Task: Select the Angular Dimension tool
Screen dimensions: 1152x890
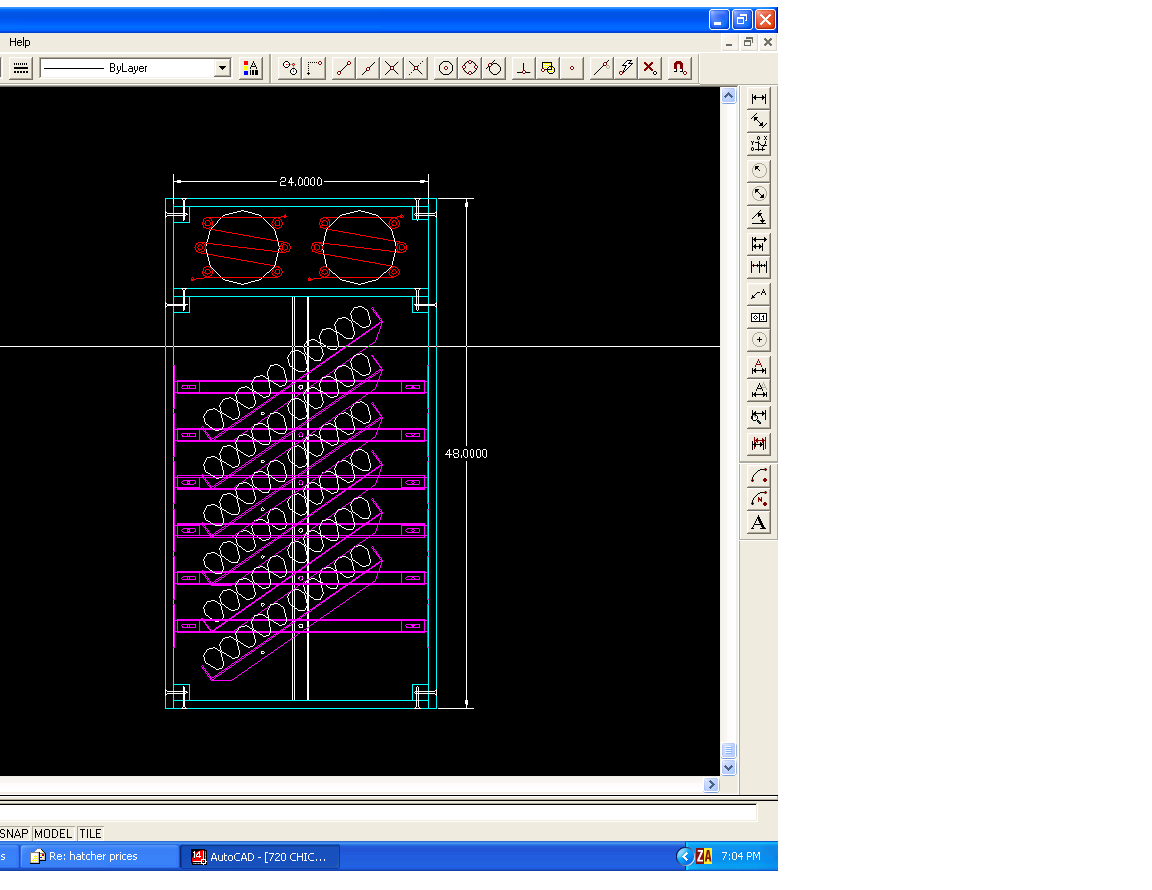Action: (759, 218)
